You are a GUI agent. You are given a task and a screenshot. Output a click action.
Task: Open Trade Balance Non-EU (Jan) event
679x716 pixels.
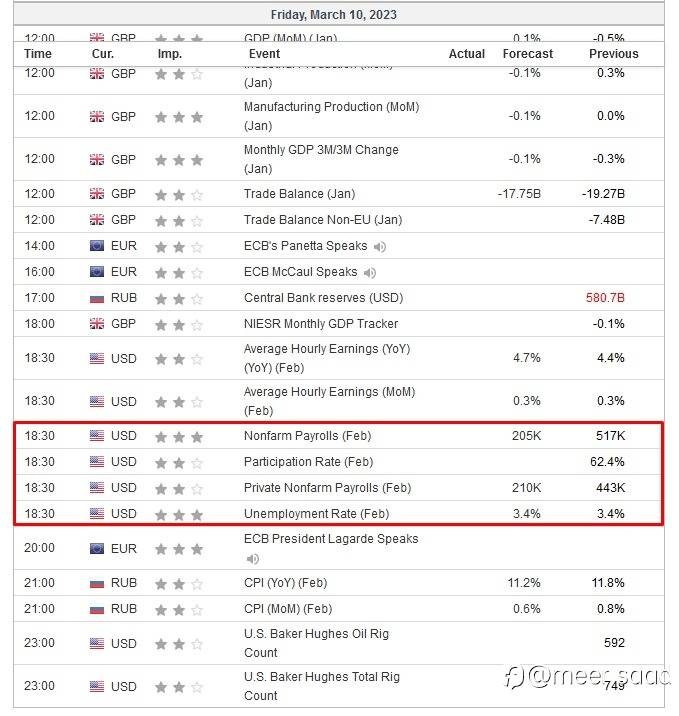322,220
